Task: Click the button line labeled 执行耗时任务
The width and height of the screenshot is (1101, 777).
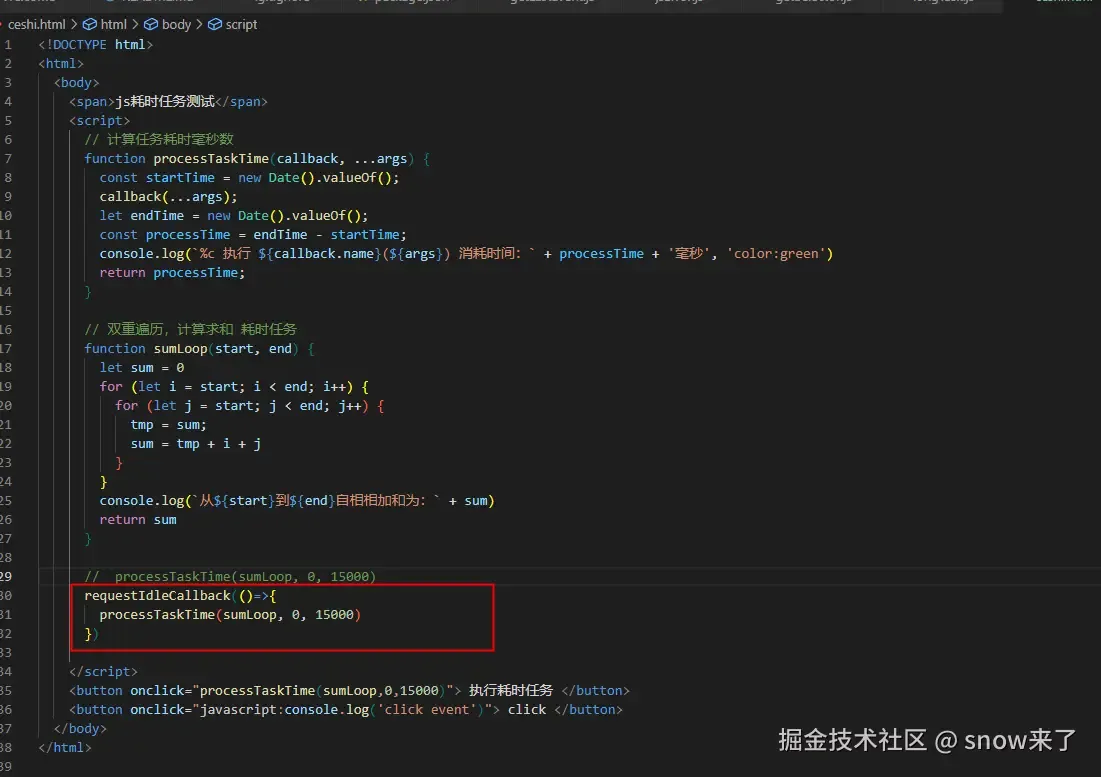Action: 349,691
